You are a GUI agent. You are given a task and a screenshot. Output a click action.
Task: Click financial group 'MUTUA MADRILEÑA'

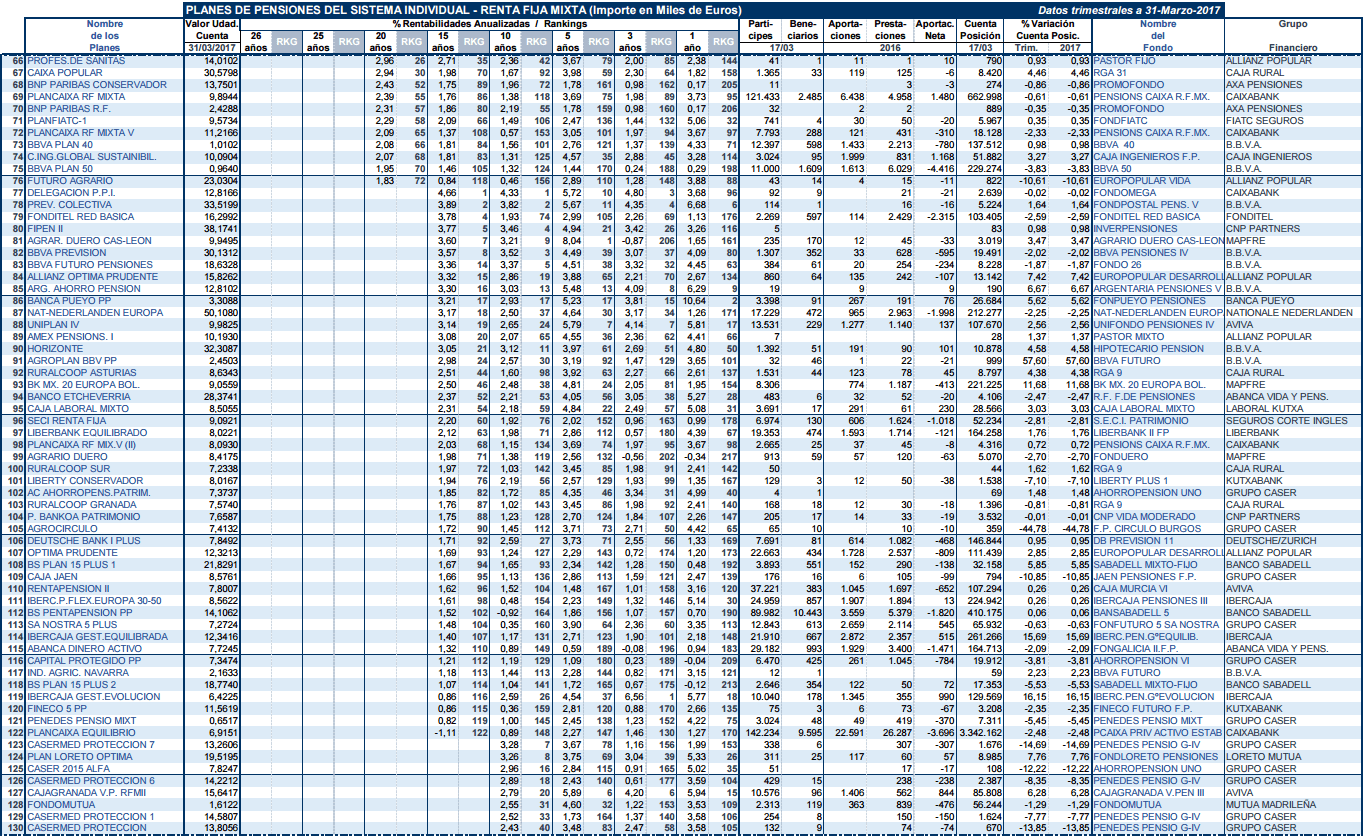(x=1269, y=803)
